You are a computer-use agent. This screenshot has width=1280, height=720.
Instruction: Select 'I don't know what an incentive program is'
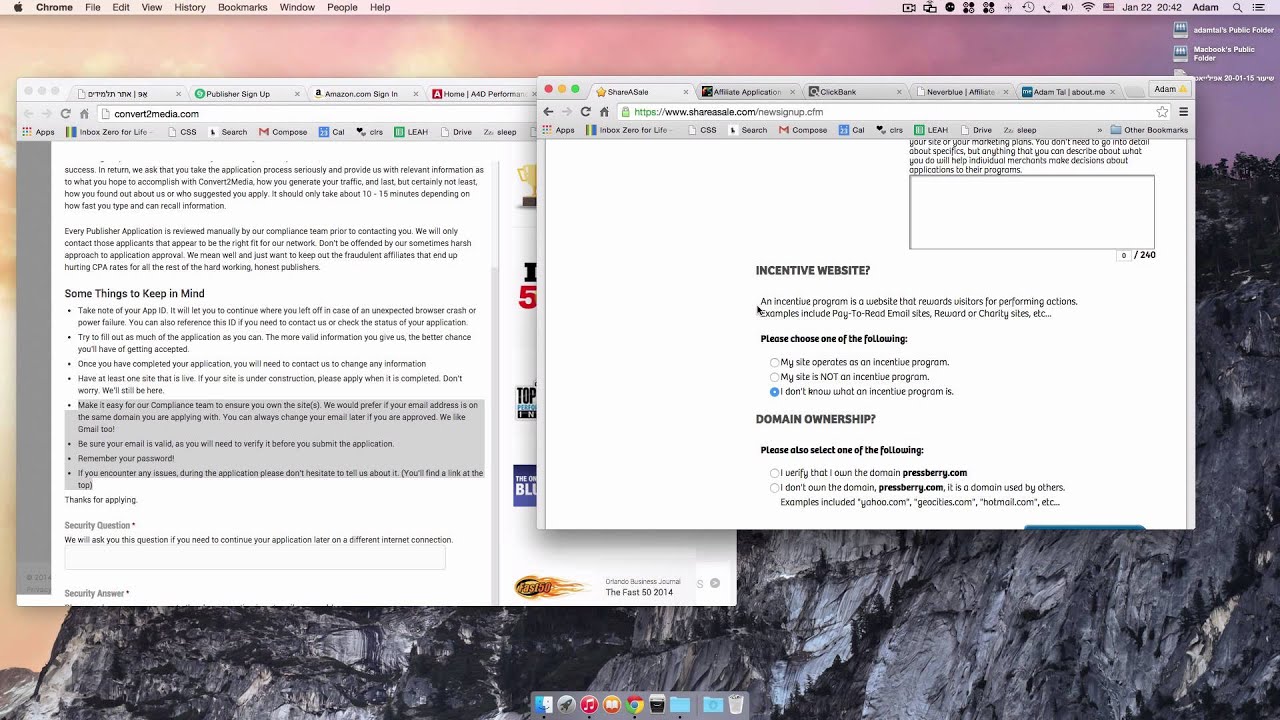pyautogui.click(x=774, y=392)
